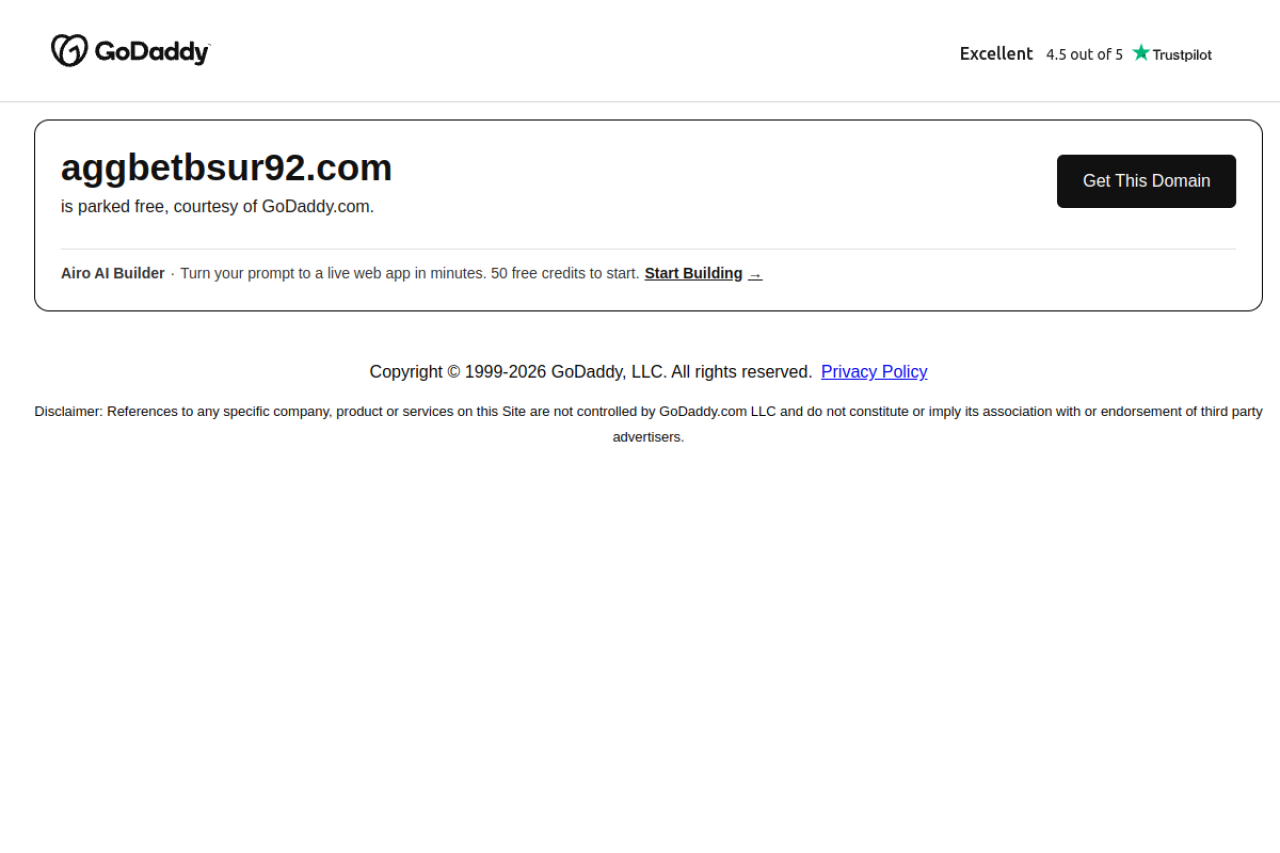Viewport: 1280px width, 853px height.
Task: Open the Trustpilot brand name link
Action: tap(1182, 55)
